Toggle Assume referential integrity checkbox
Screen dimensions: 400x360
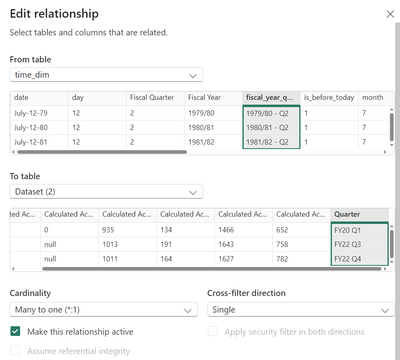pos(15,351)
